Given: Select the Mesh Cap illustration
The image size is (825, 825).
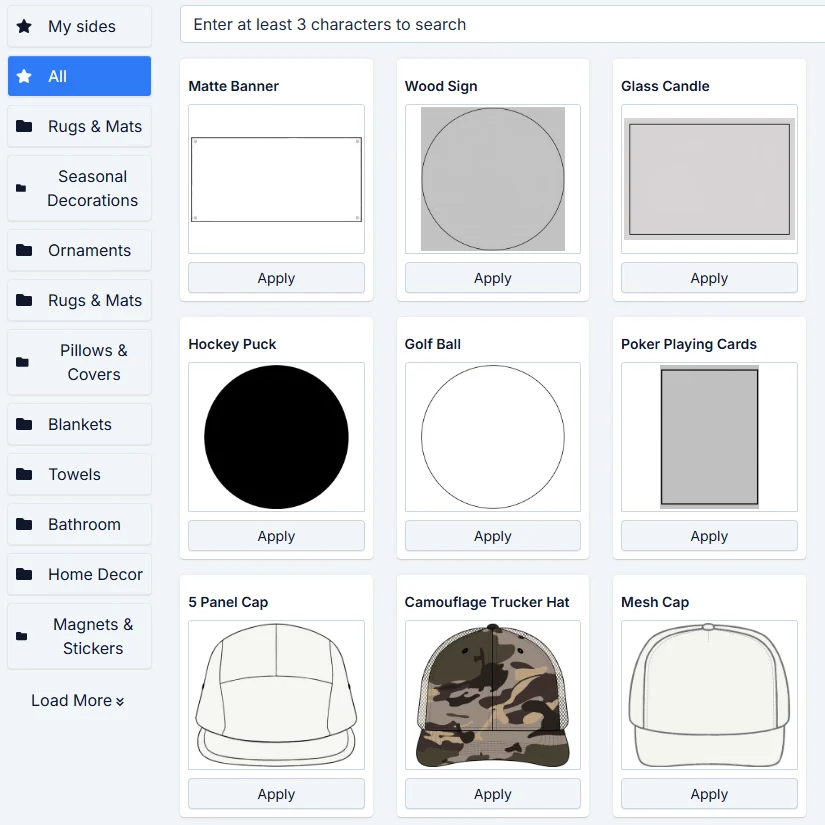Looking at the screenshot, I should 709,695.
